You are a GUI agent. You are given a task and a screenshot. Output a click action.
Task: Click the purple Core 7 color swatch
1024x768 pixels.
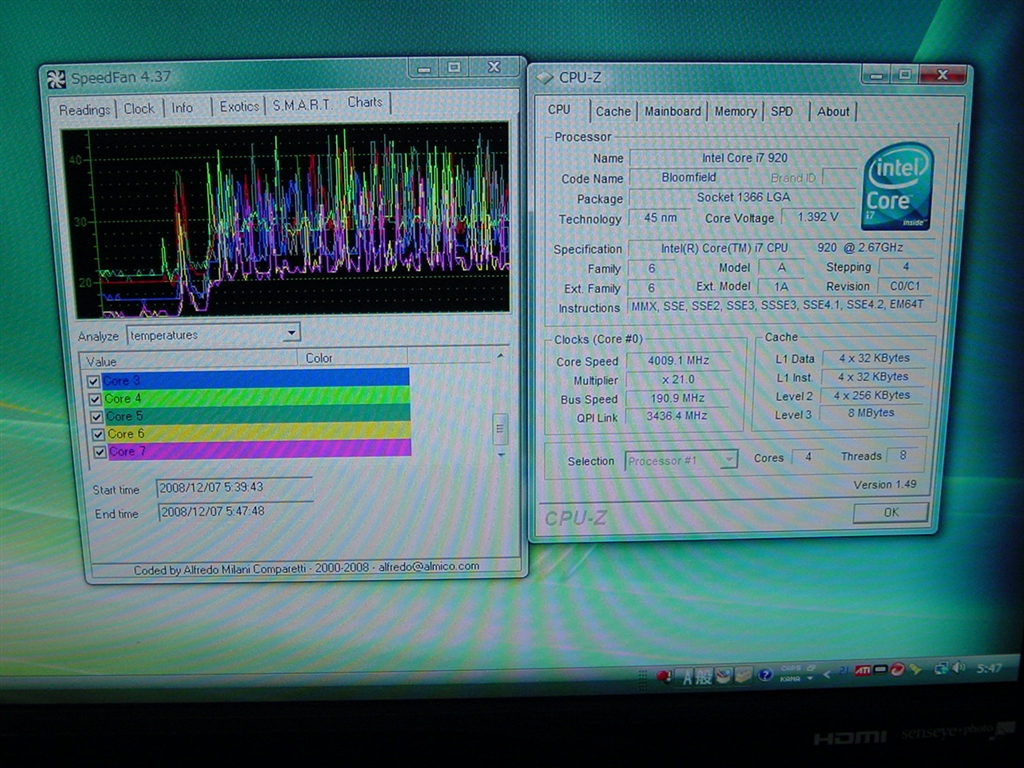tap(259, 449)
